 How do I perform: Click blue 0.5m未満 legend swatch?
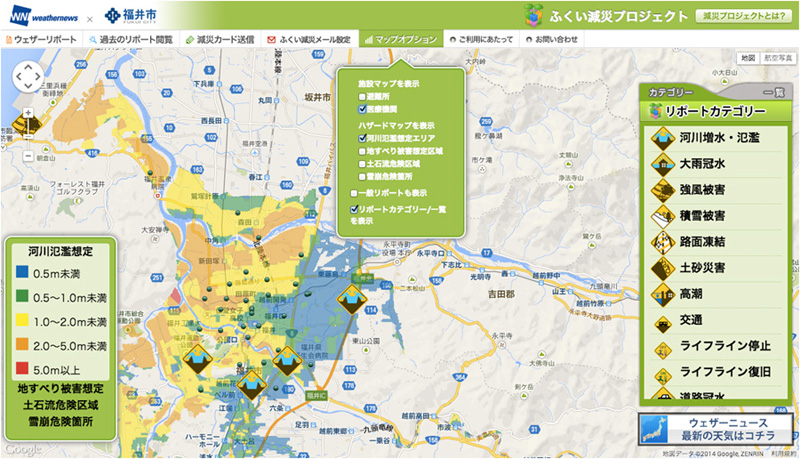pyautogui.click(x=22, y=272)
